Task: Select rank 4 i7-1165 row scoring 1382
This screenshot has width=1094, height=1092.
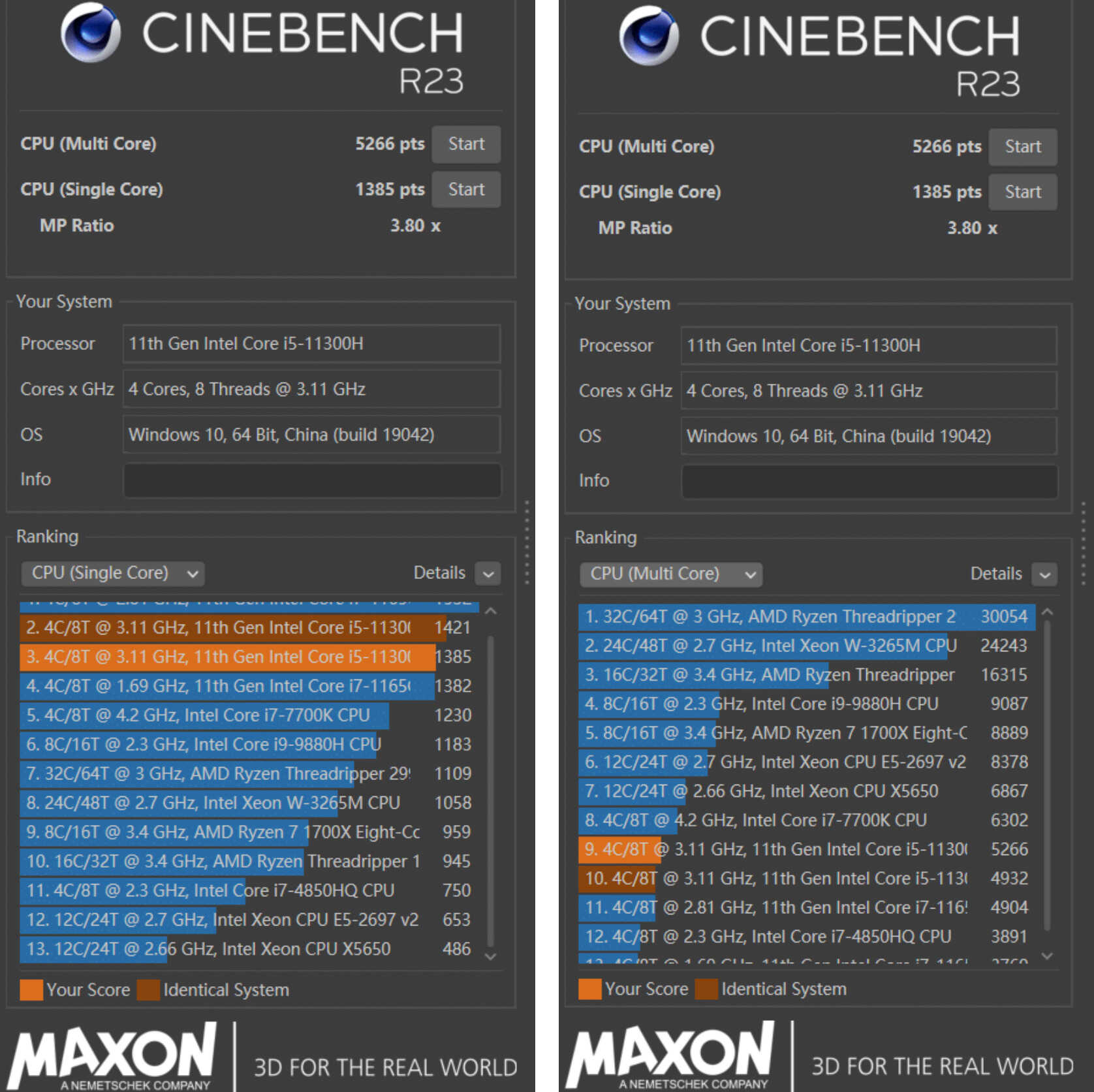Action: click(249, 687)
